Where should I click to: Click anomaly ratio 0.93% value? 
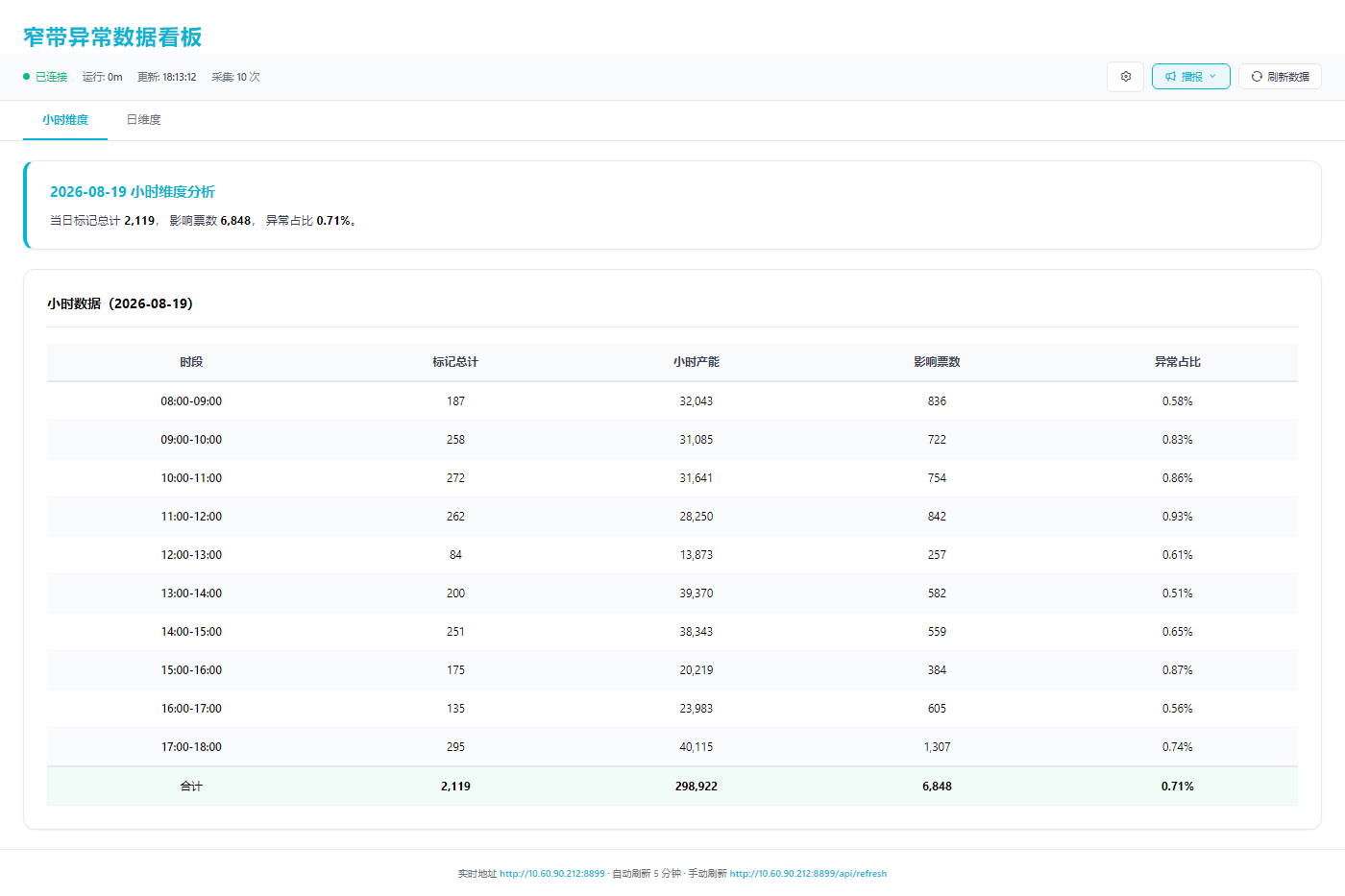(x=1178, y=517)
